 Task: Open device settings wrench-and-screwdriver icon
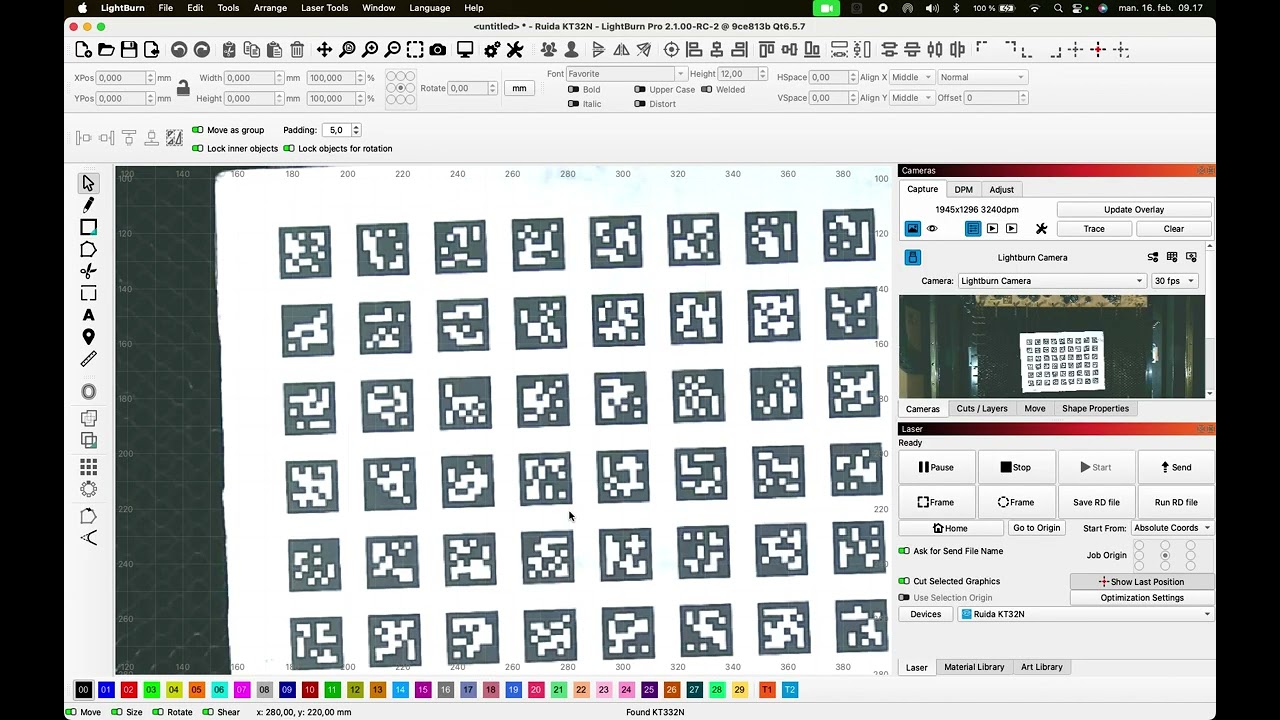(515, 50)
